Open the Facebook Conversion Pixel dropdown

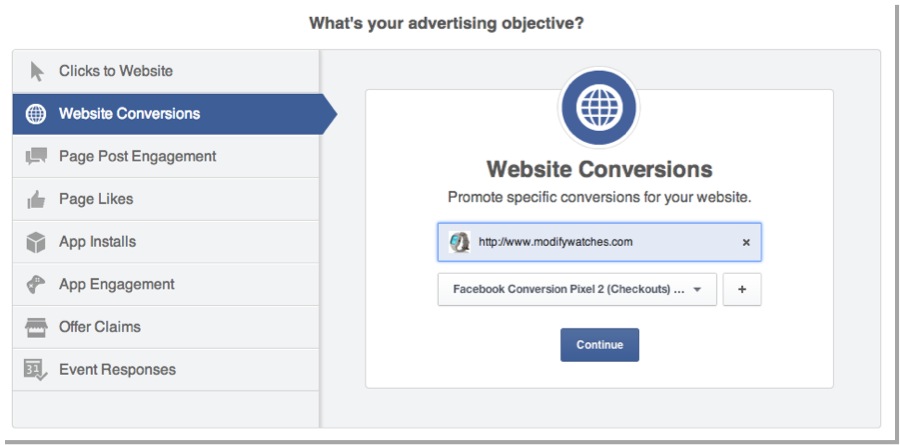click(x=577, y=290)
